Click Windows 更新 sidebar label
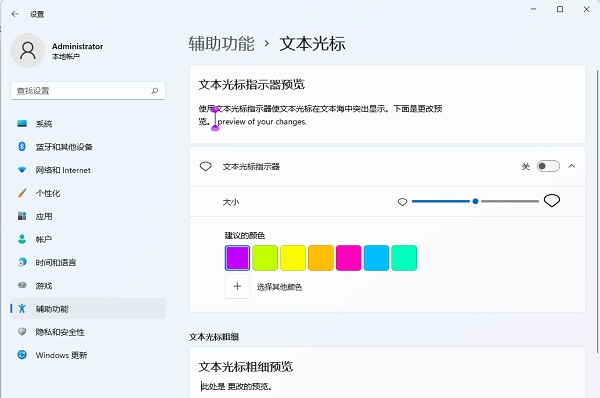600x398 pixels. (x=61, y=355)
